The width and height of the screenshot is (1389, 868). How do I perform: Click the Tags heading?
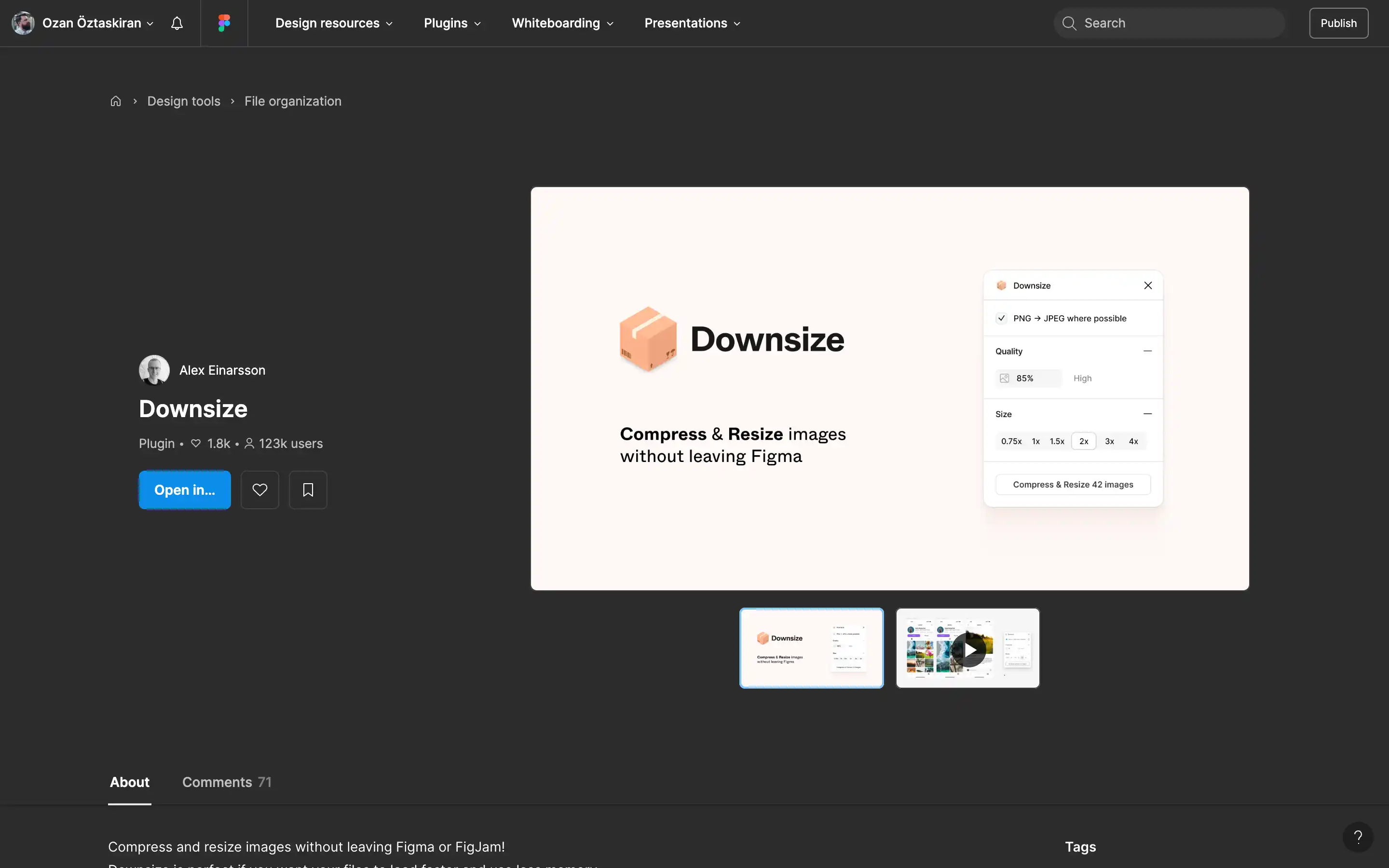[x=1080, y=847]
